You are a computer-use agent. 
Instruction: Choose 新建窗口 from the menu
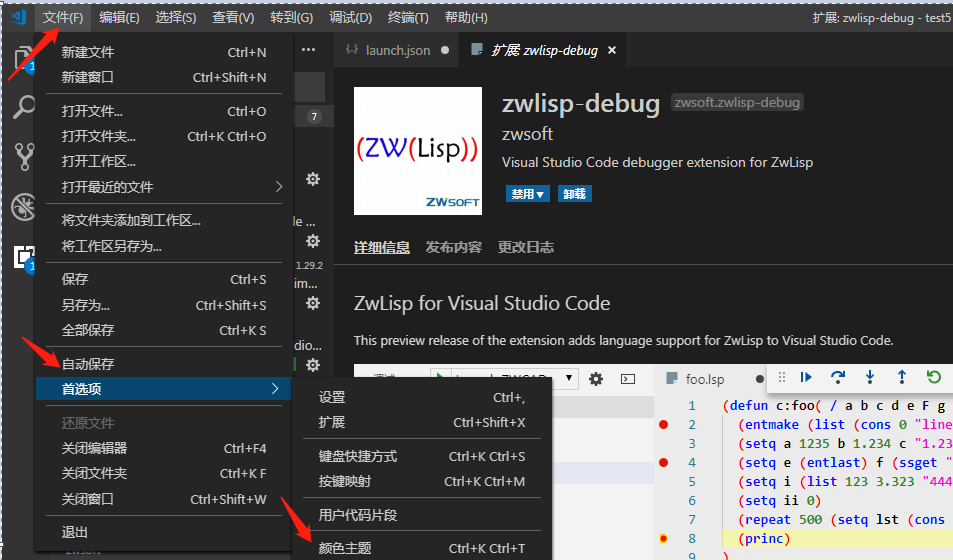click(x=164, y=77)
